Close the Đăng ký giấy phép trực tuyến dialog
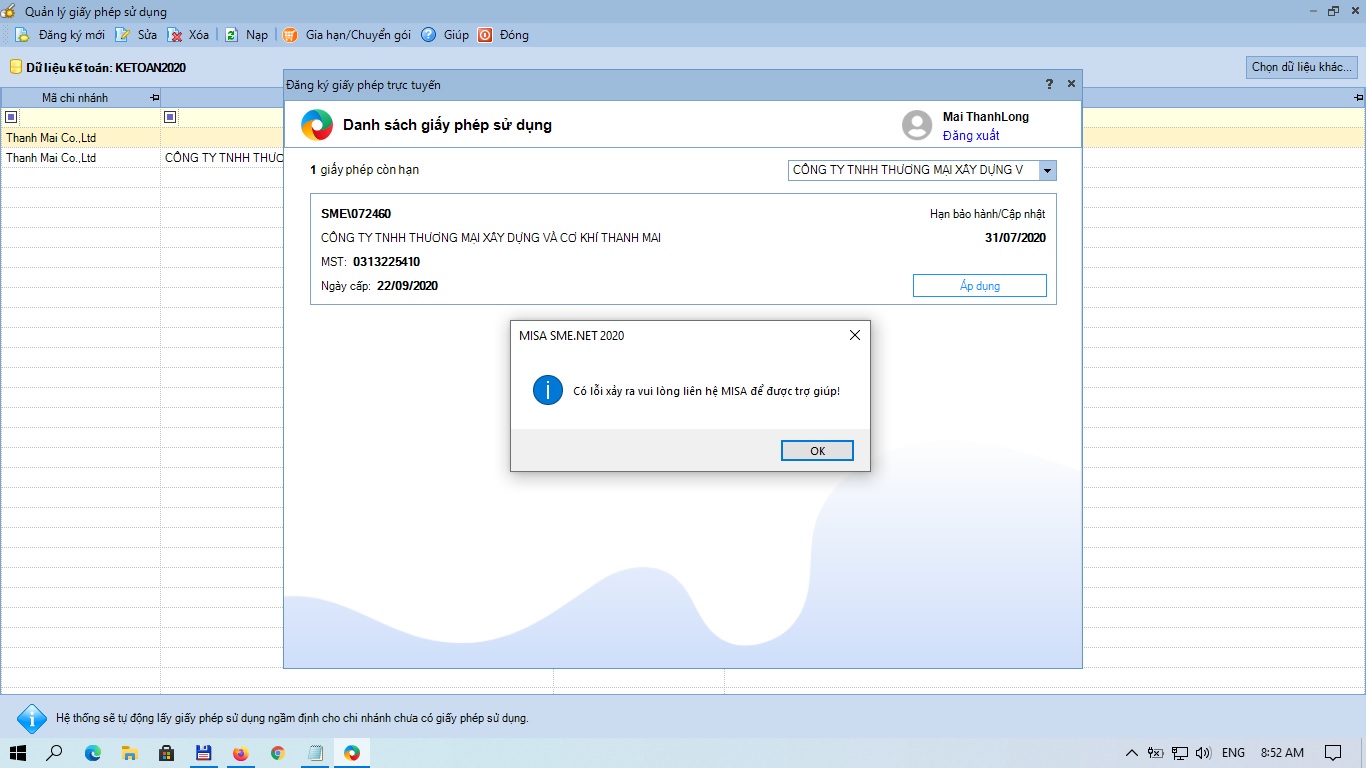Image resolution: width=1366 pixels, height=768 pixels. pyautogui.click(x=1071, y=85)
